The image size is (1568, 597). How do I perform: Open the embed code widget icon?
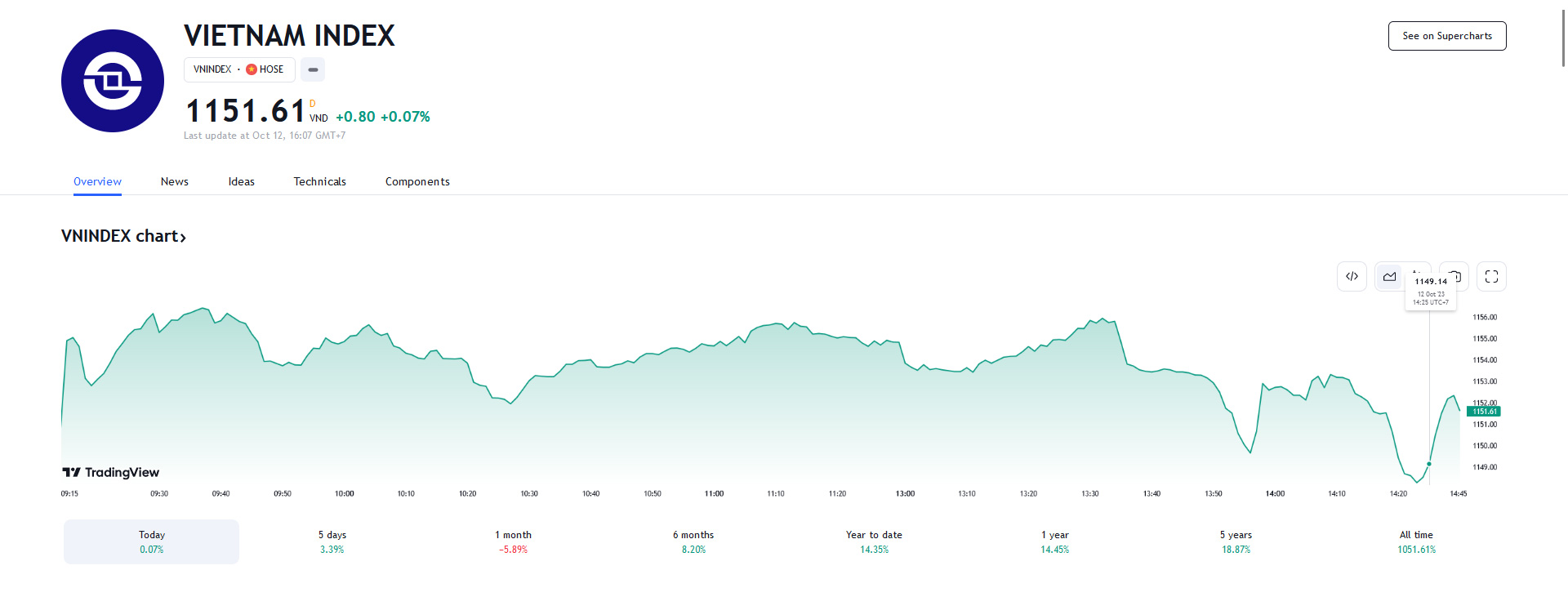point(1352,277)
